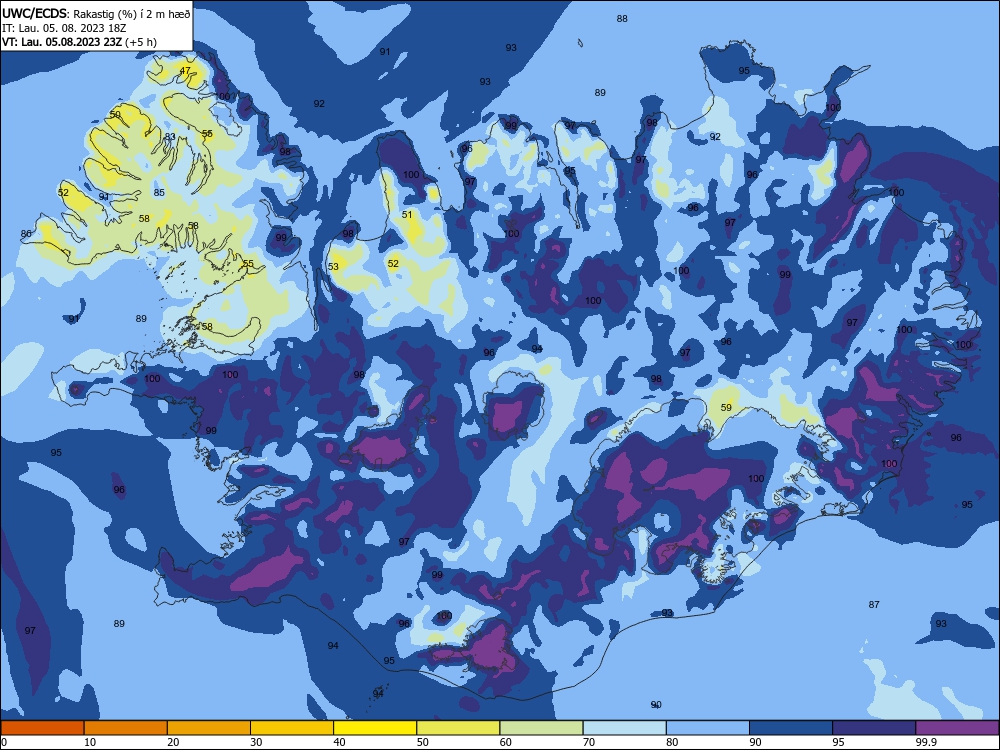This screenshot has height=750, width=1000.
Task: Click the light blue 80–90 legend swatch
Action: [708, 728]
